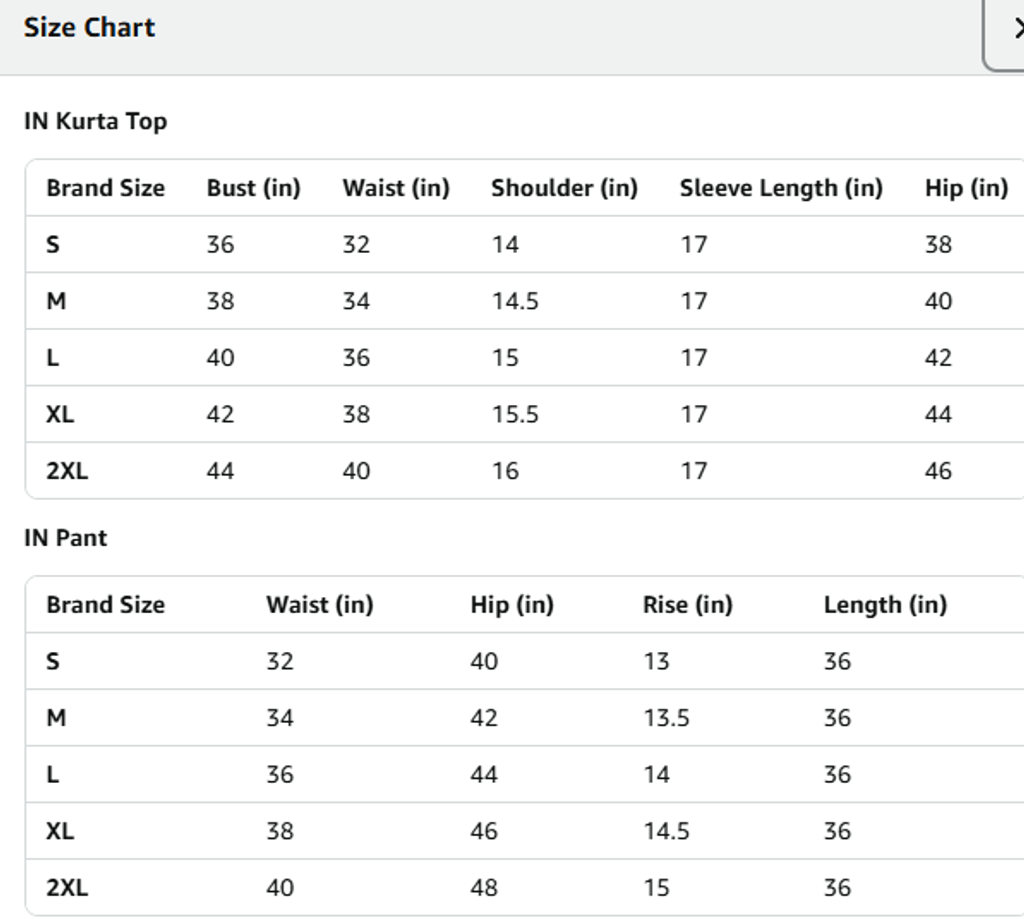Click Kurta Top's Hip (in) column header

966,188
